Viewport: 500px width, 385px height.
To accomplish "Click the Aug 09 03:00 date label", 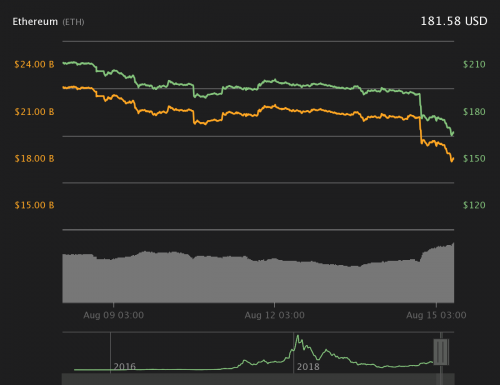I will point(113,315).
